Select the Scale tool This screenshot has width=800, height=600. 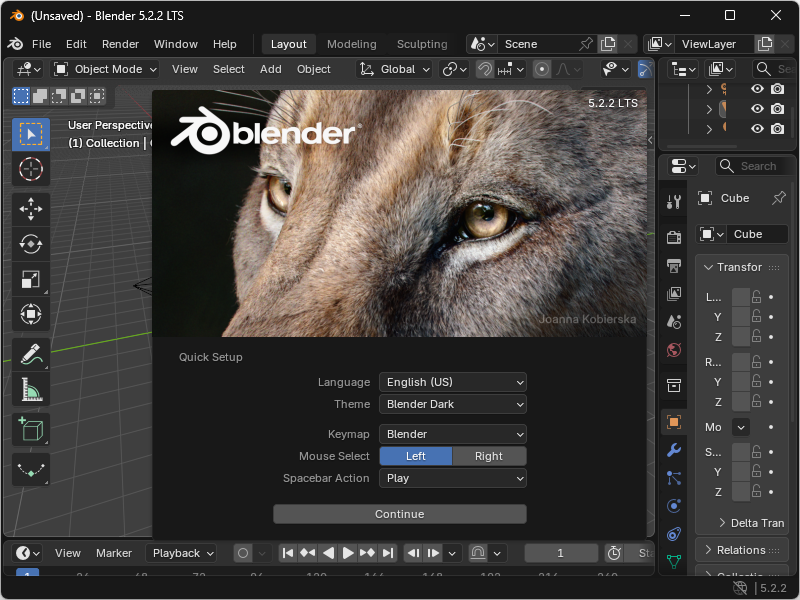coord(31,279)
